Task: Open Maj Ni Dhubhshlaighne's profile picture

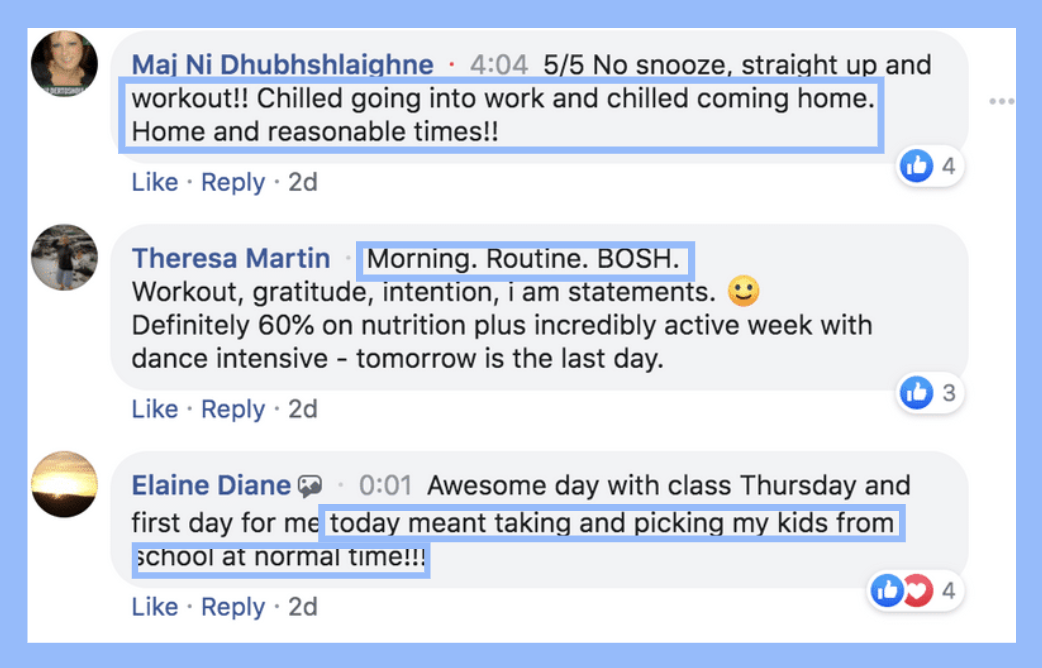Action: point(64,64)
